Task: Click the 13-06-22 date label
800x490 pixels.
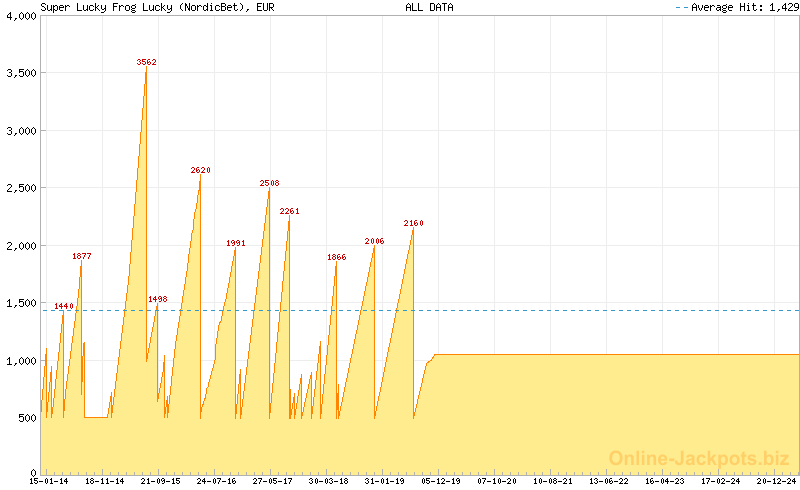Action: (609, 481)
